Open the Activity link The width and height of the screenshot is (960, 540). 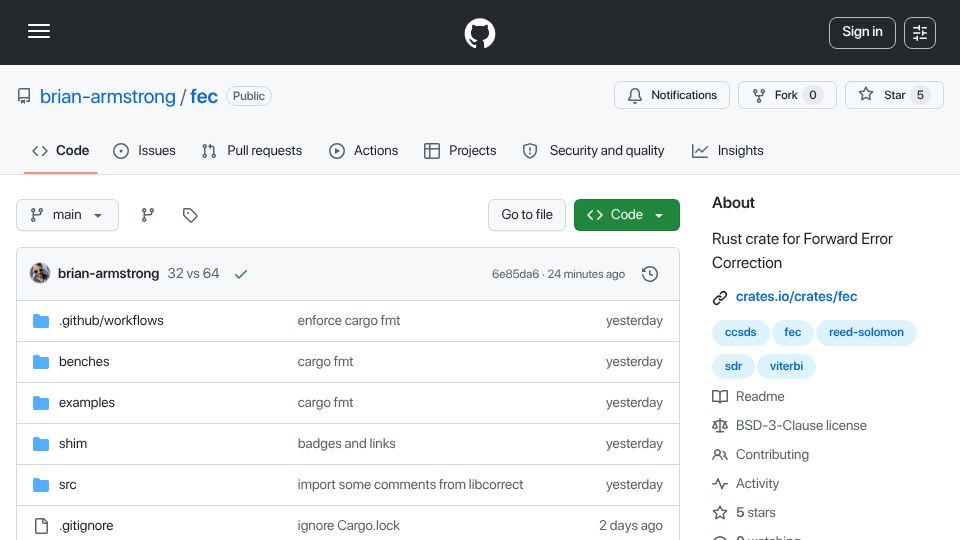pos(746,483)
